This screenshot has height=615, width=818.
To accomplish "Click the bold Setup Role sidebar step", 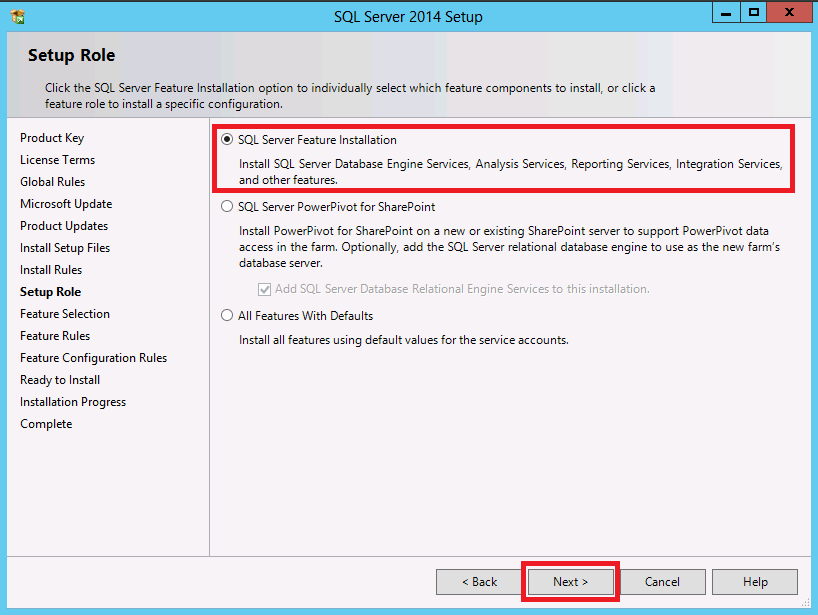I will tap(50, 292).
